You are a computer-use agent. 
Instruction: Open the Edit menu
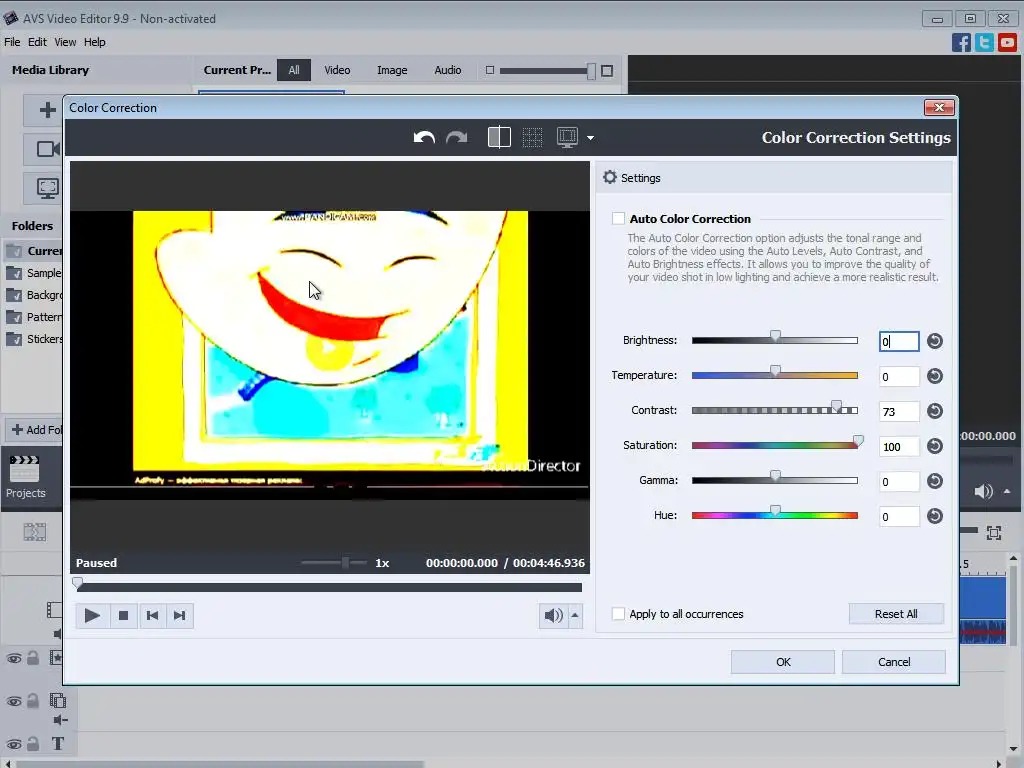tap(37, 42)
